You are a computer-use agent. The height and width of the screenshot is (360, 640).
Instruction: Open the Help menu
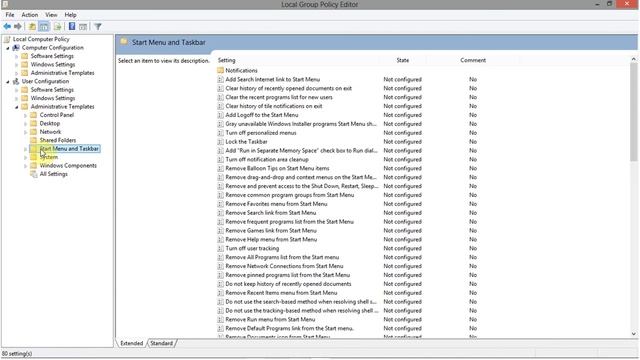point(70,15)
